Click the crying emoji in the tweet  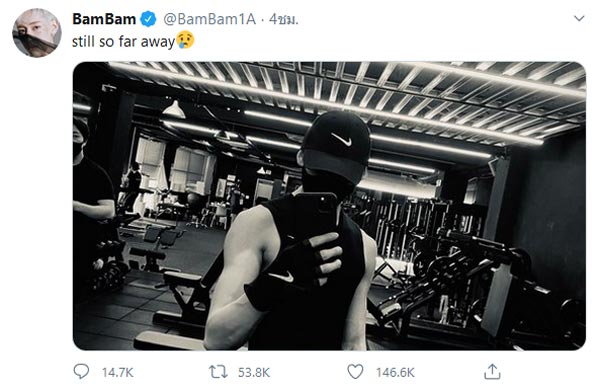pos(185,40)
